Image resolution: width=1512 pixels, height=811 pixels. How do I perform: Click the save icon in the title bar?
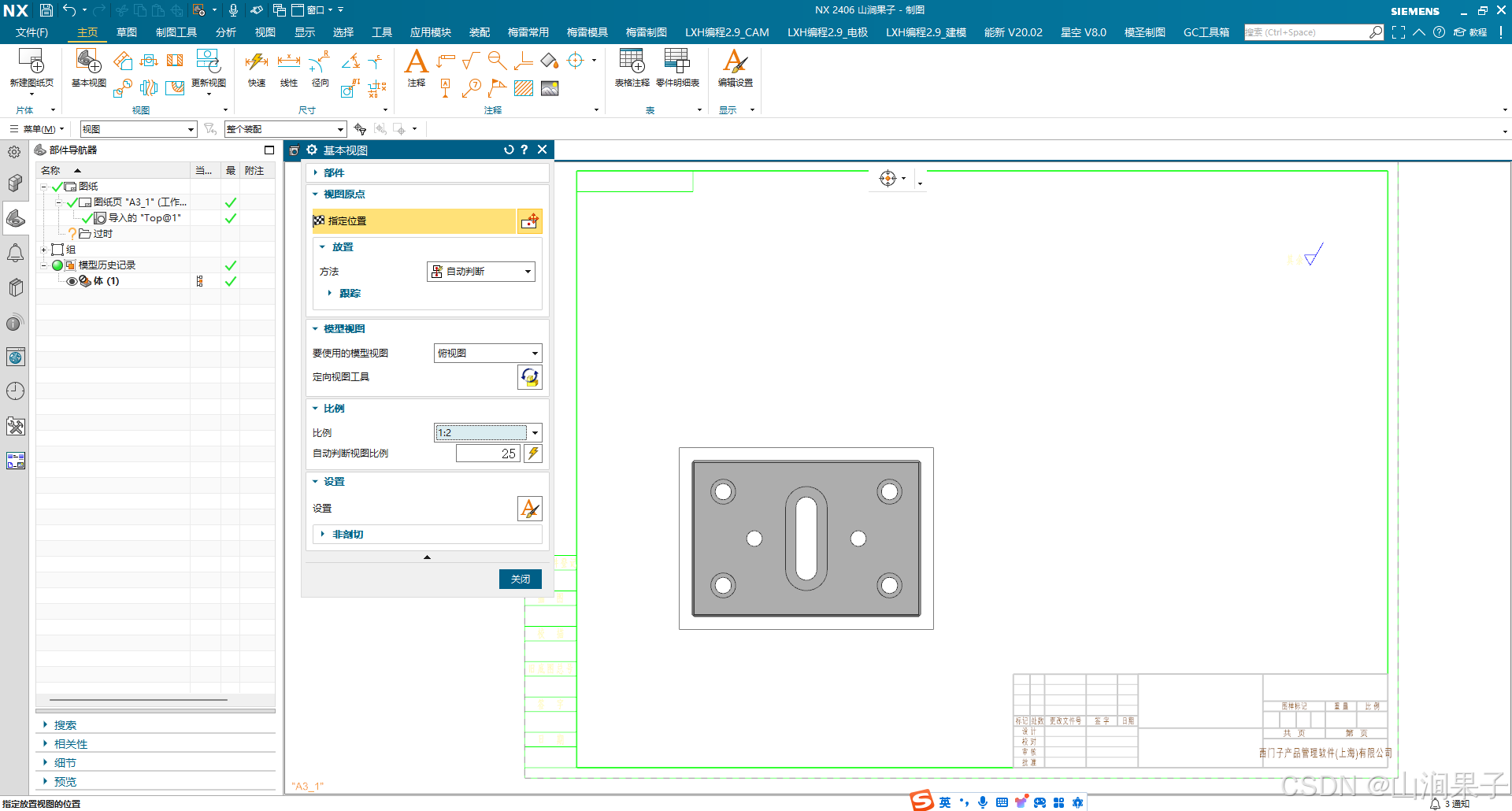(x=46, y=10)
